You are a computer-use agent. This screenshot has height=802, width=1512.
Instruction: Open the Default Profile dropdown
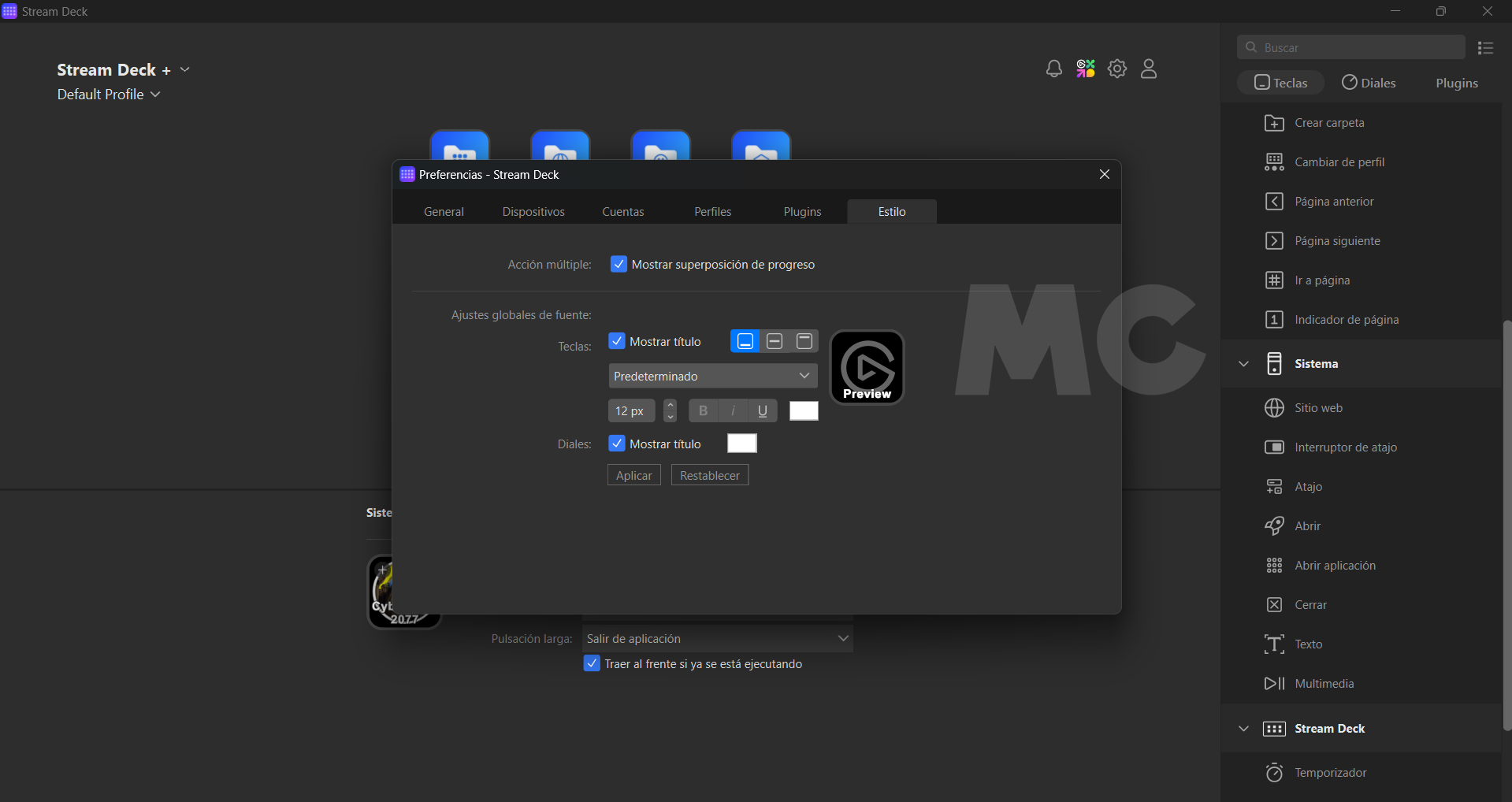pyautogui.click(x=109, y=95)
